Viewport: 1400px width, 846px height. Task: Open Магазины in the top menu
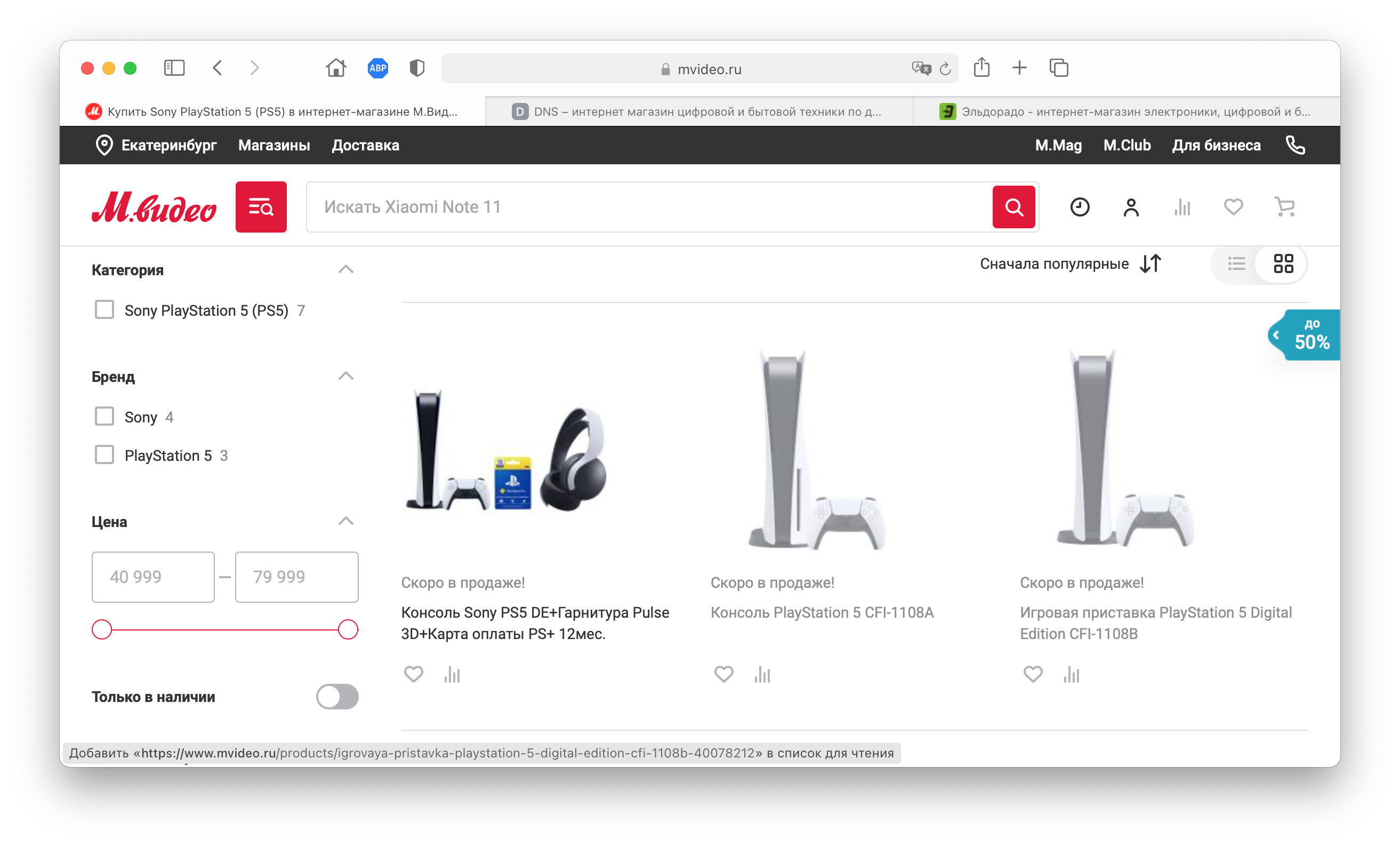pos(275,146)
